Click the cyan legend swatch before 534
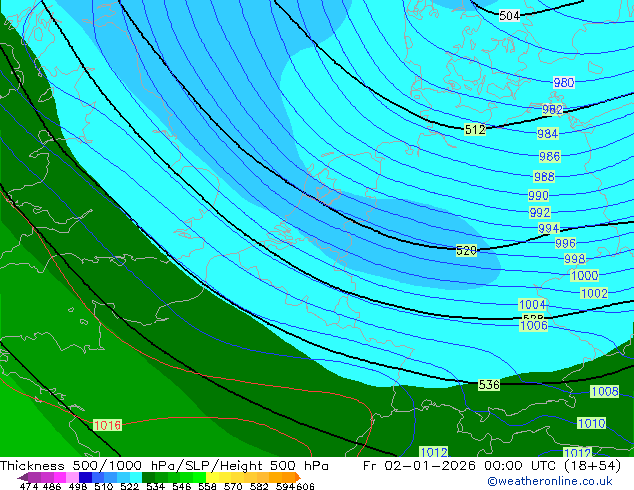 tap(136, 477)
